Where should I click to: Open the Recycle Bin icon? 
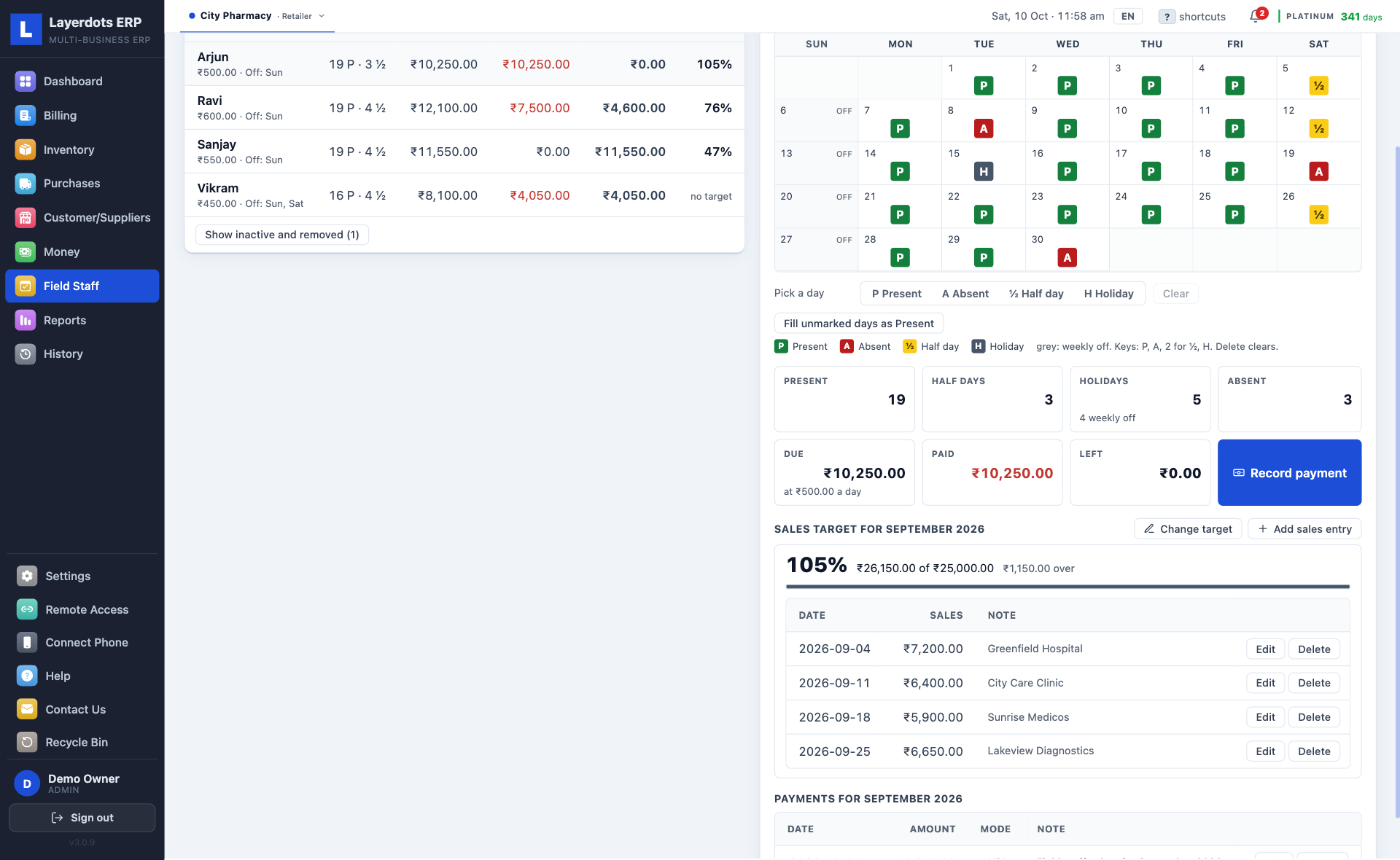coord(27,742)
